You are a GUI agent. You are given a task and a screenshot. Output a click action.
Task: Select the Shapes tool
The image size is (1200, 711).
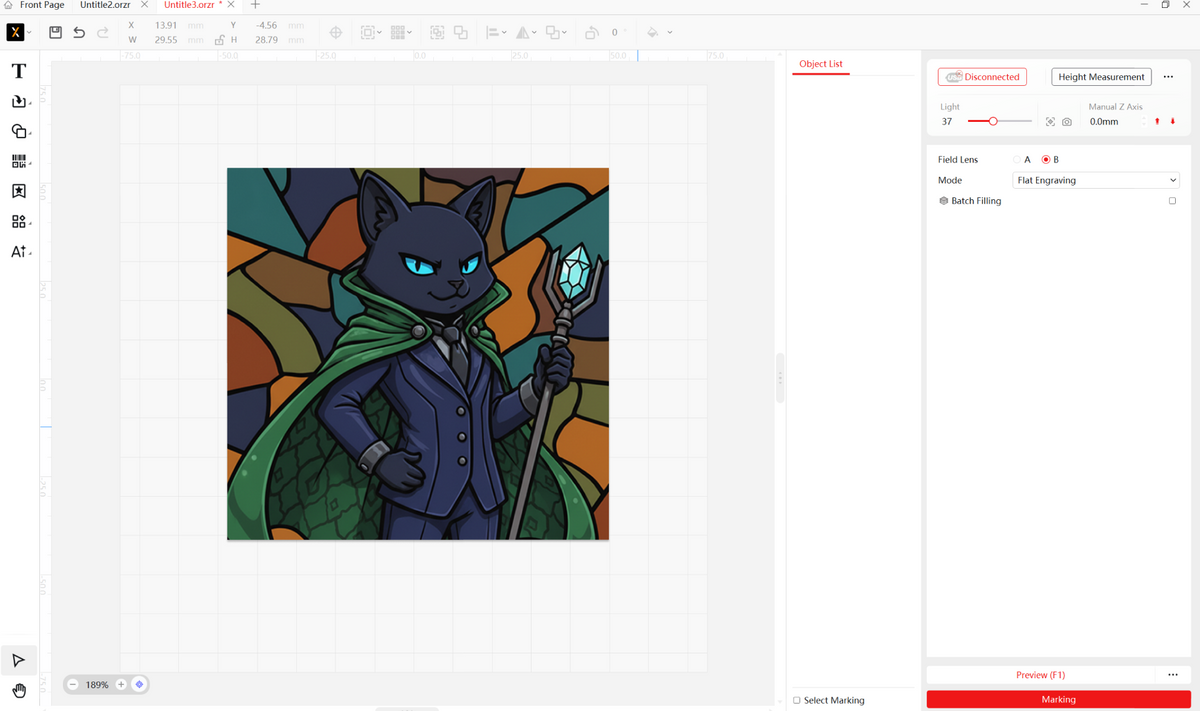(18, 131)
